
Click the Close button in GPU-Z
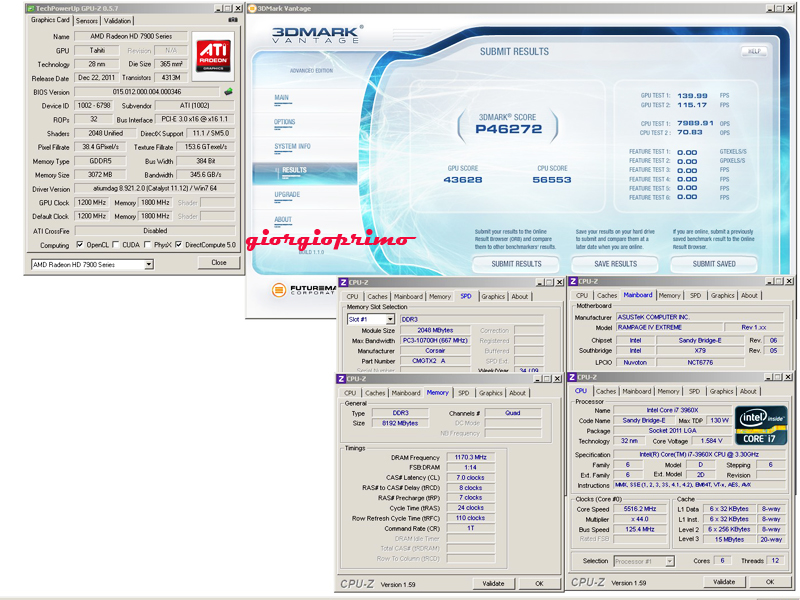(x=219, y=262)
